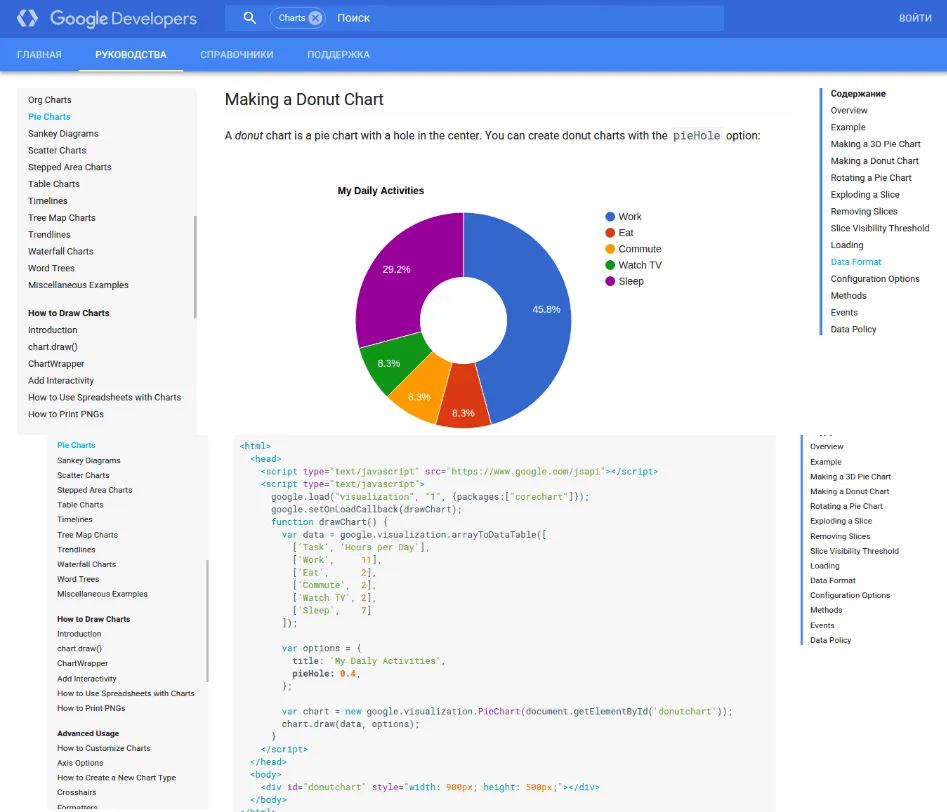
Task: Select the Commute legend label
Action: coord(640,249)
